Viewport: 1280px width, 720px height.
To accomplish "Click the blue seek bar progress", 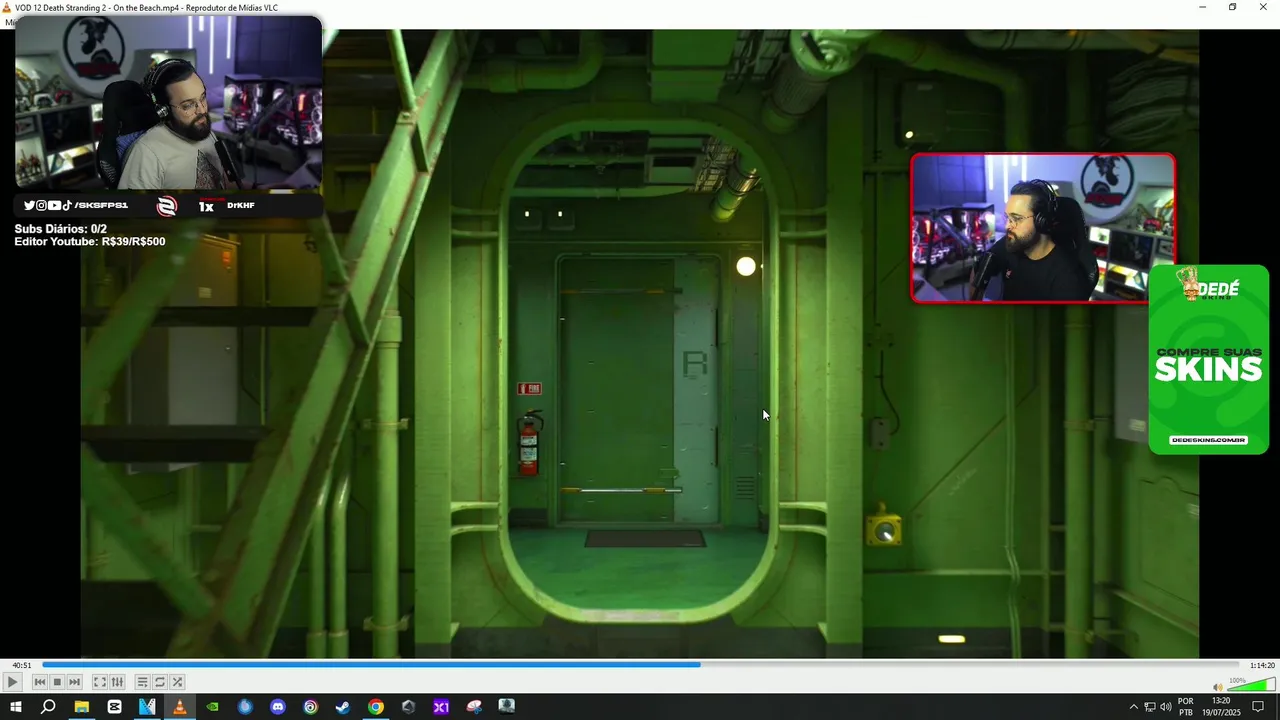I will [x=371, y=664].
